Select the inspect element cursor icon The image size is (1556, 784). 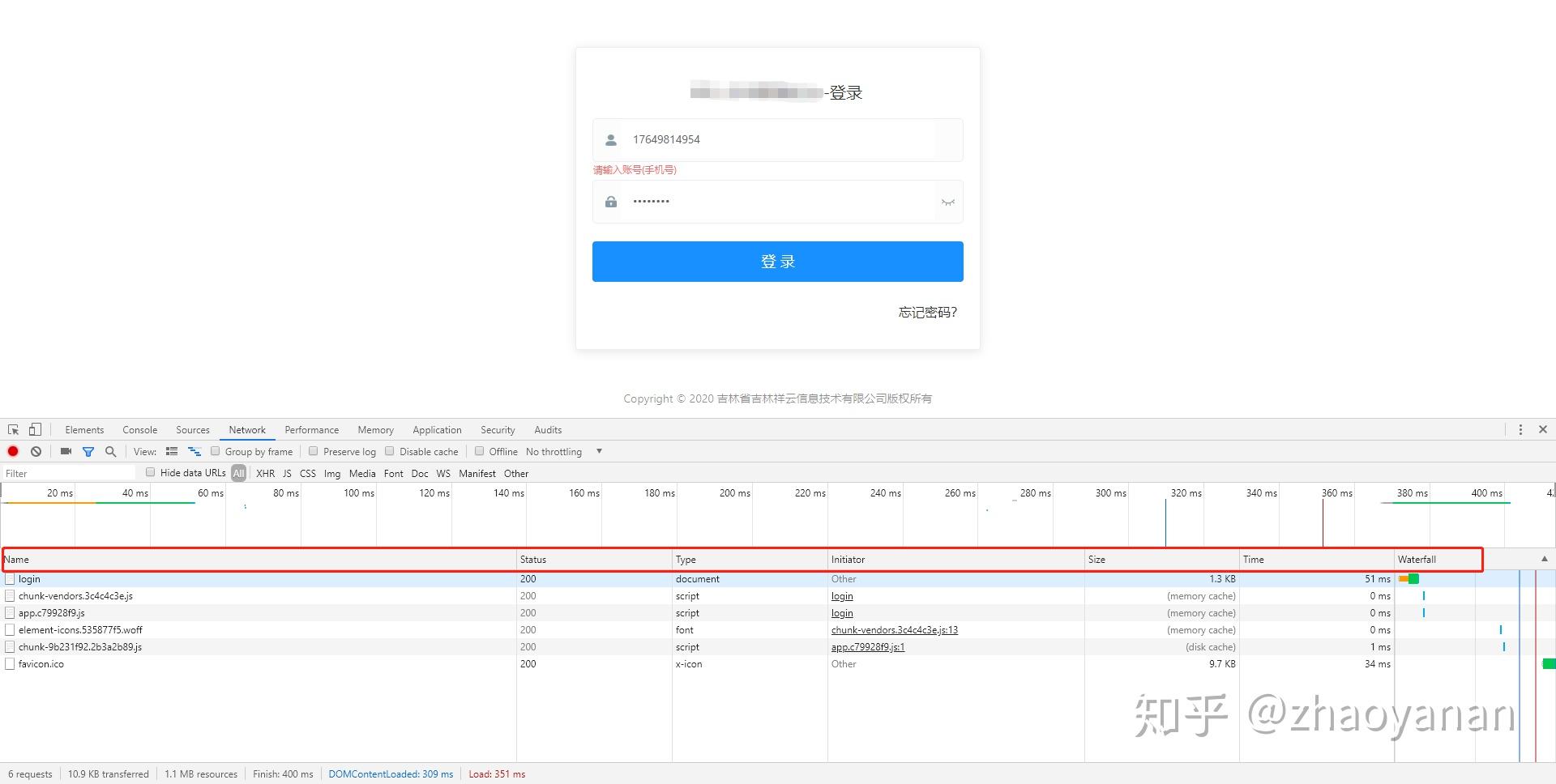[x=12, y=429]
